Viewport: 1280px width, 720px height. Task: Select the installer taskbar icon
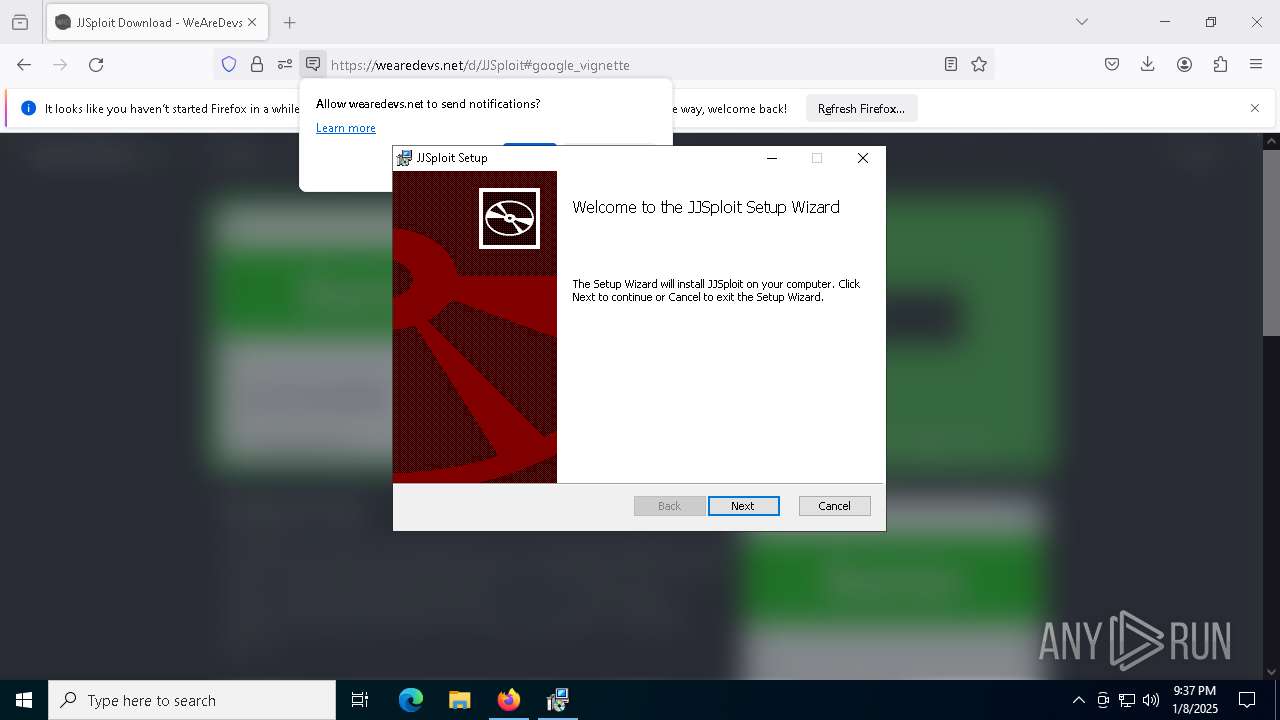coord(557,700)
